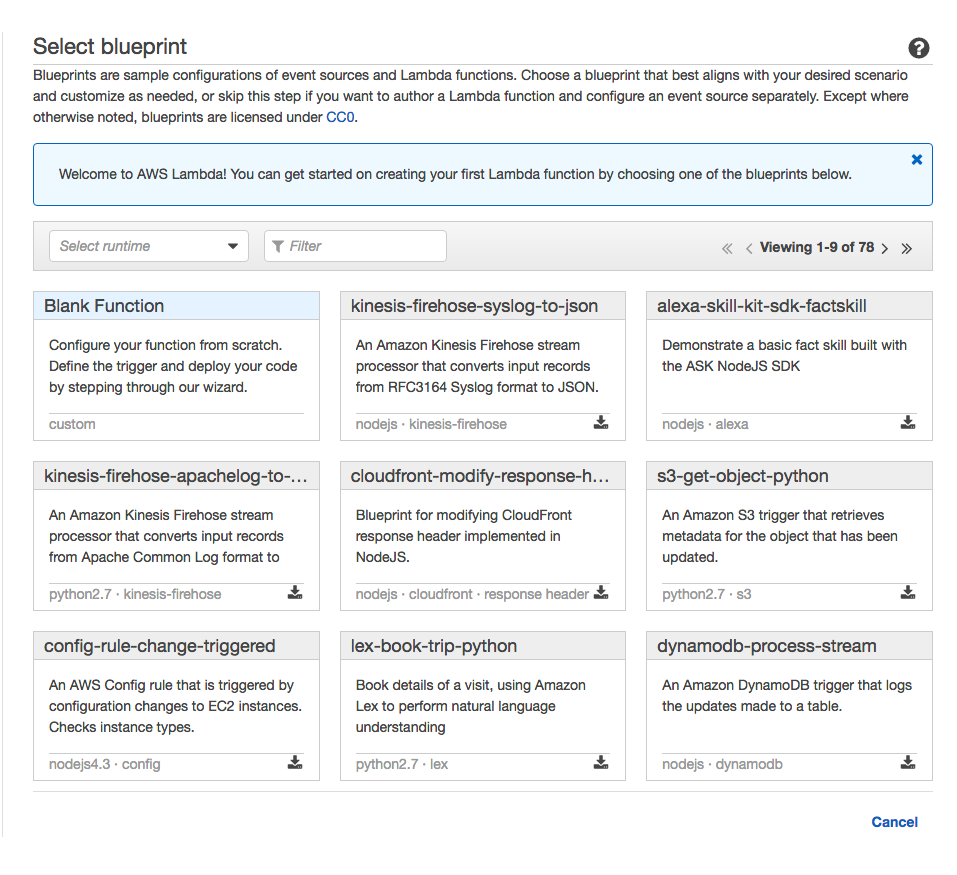The height and width of the screenshot is (875, 957).
Task: Download the dynamodb-process-stream blueprint
Action: [908, 763]
